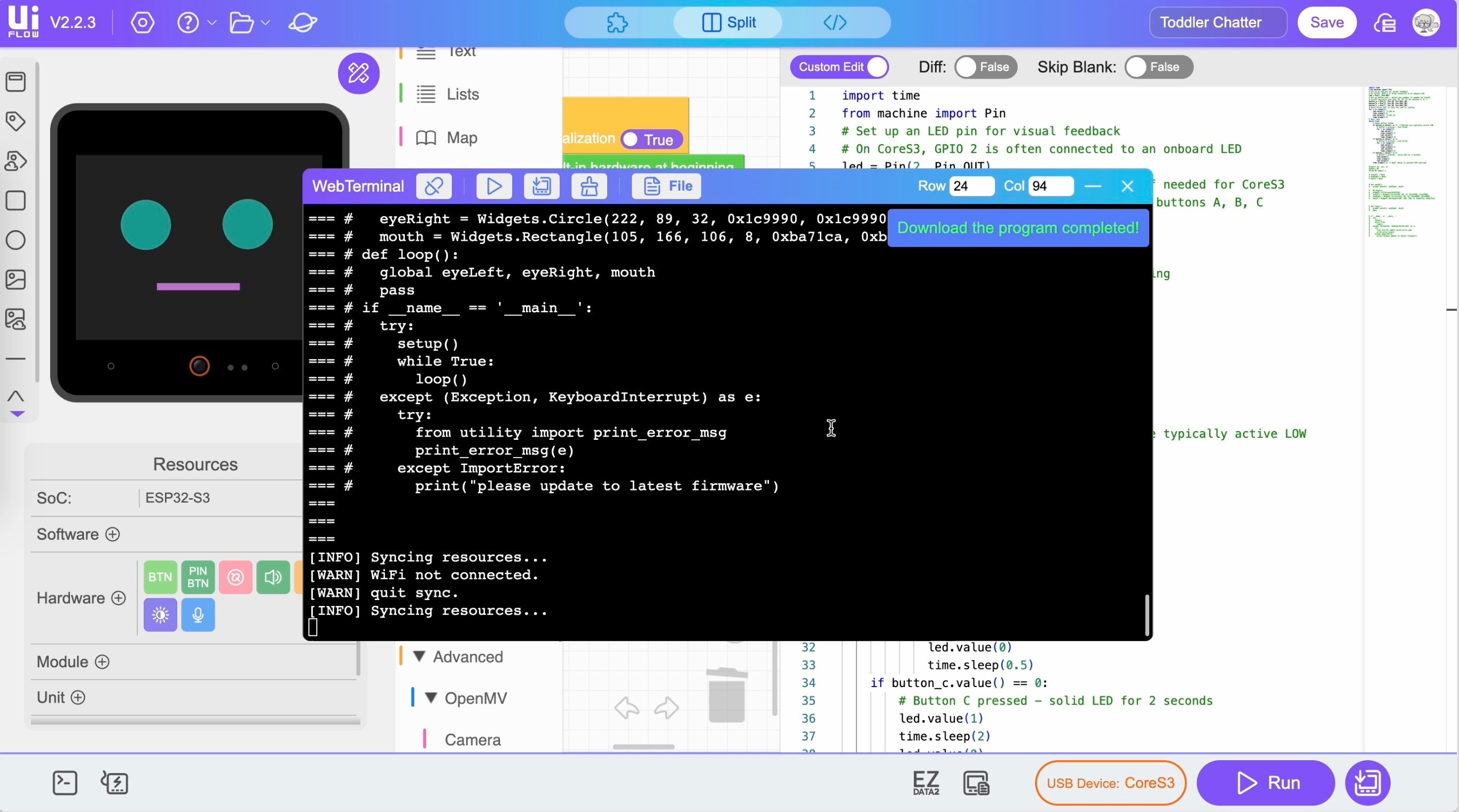Collapse the Advanced category
The image size is (1459, 812).
pos(419,656)
